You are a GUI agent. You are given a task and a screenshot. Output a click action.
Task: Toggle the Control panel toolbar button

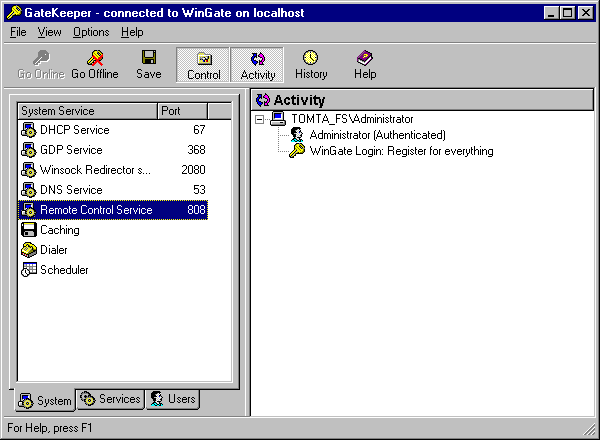point(203,65)
